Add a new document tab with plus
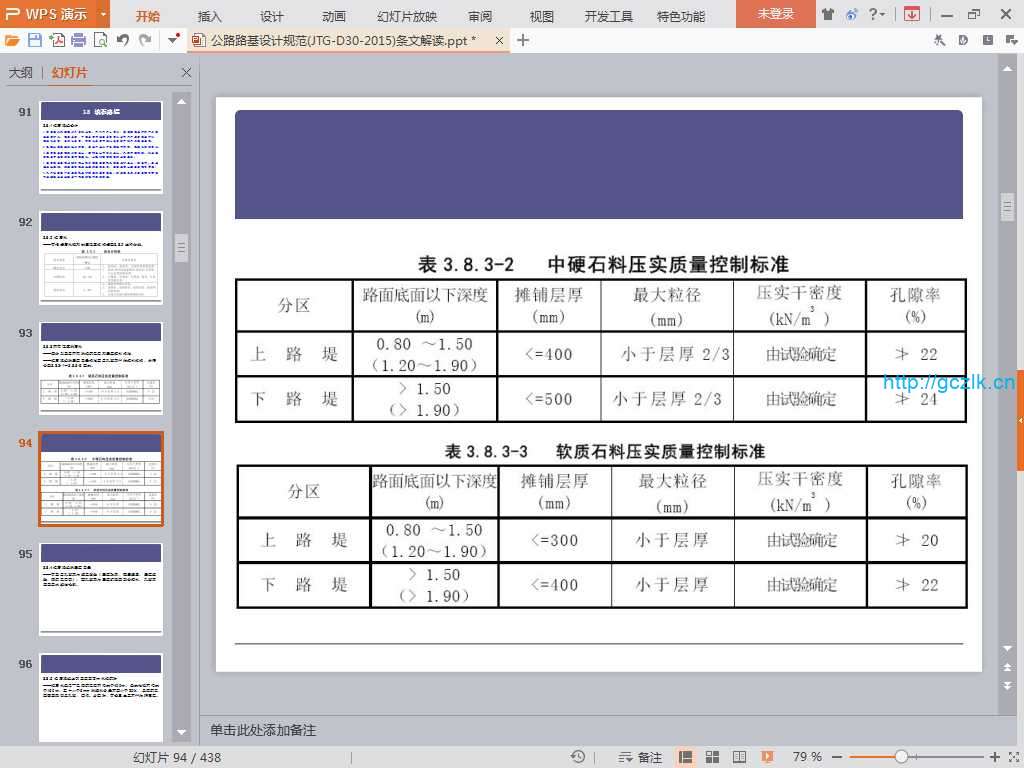 tap(523, 40)
